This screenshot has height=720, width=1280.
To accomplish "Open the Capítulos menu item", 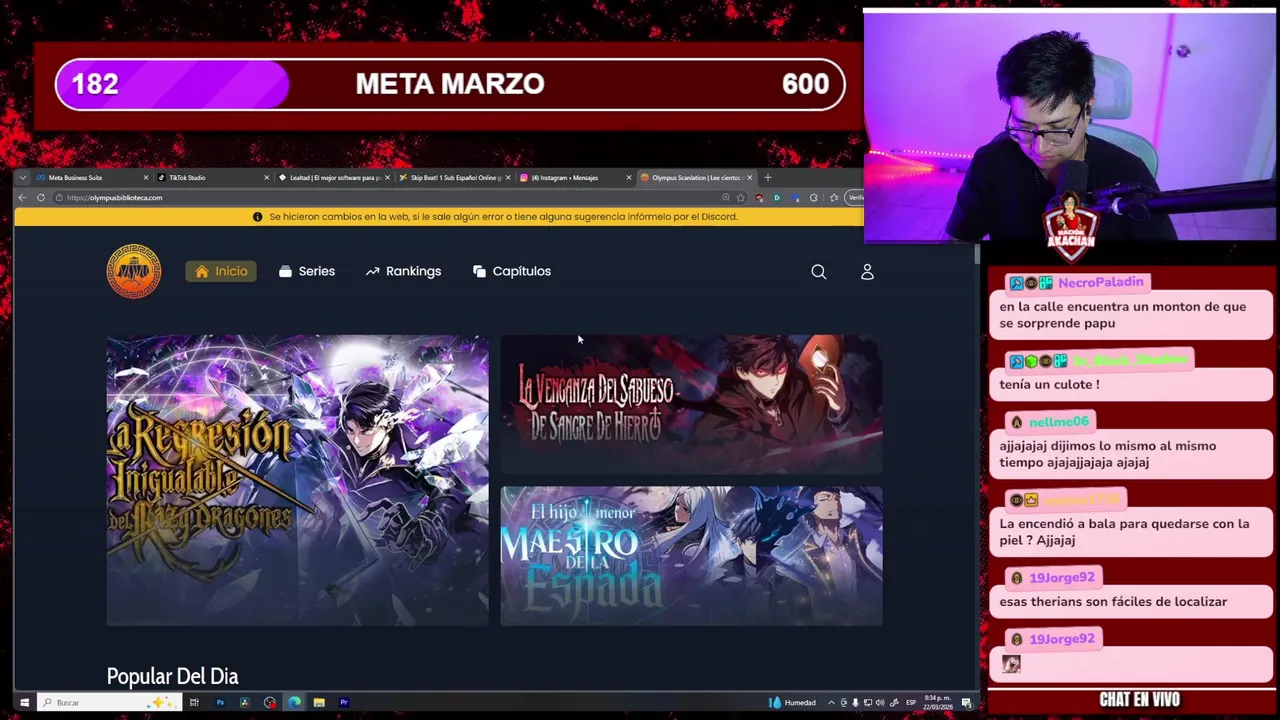I will click(x=511, y=271).
